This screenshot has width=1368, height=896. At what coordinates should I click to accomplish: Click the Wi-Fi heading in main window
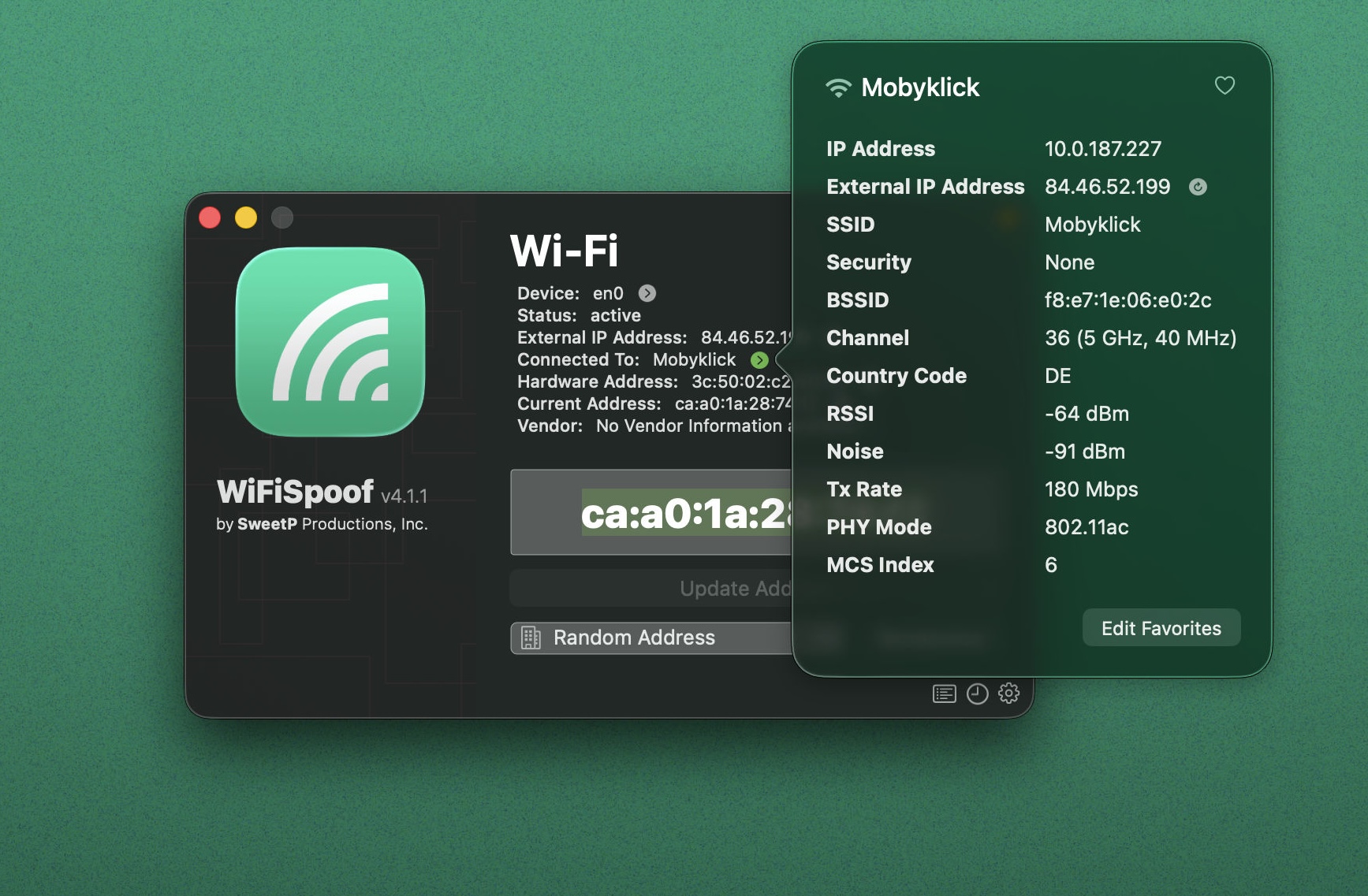pyautogui.click(x=564, y=251)
